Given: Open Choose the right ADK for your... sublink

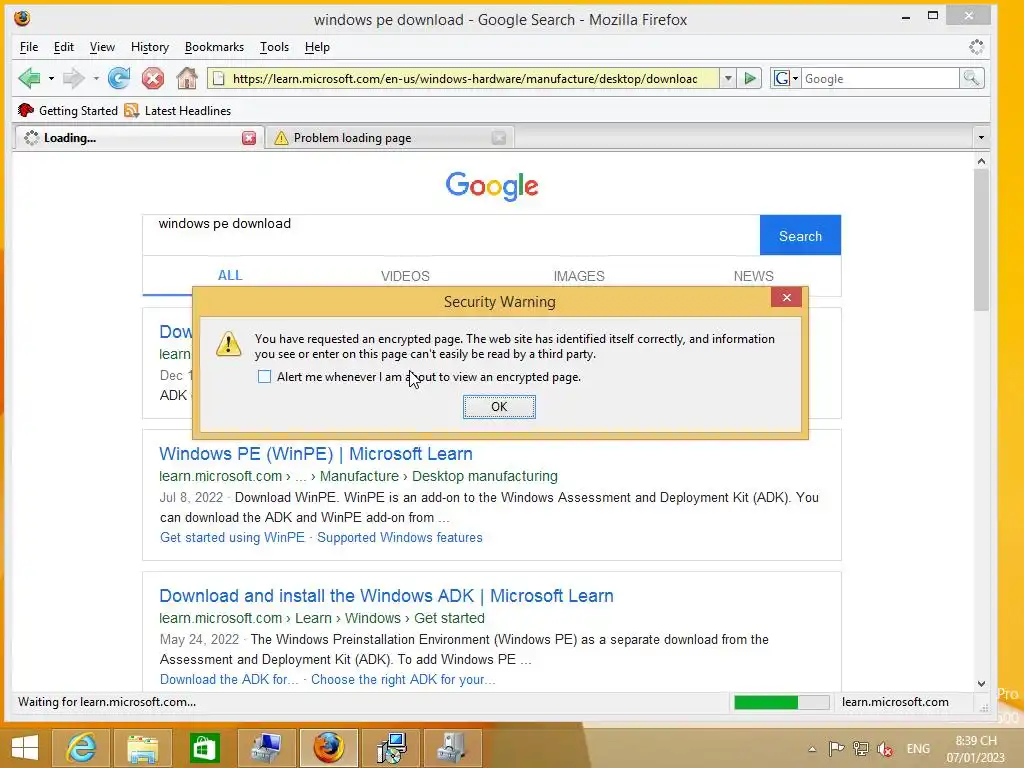Looking at the screenshot, I should tap(403, 679).
